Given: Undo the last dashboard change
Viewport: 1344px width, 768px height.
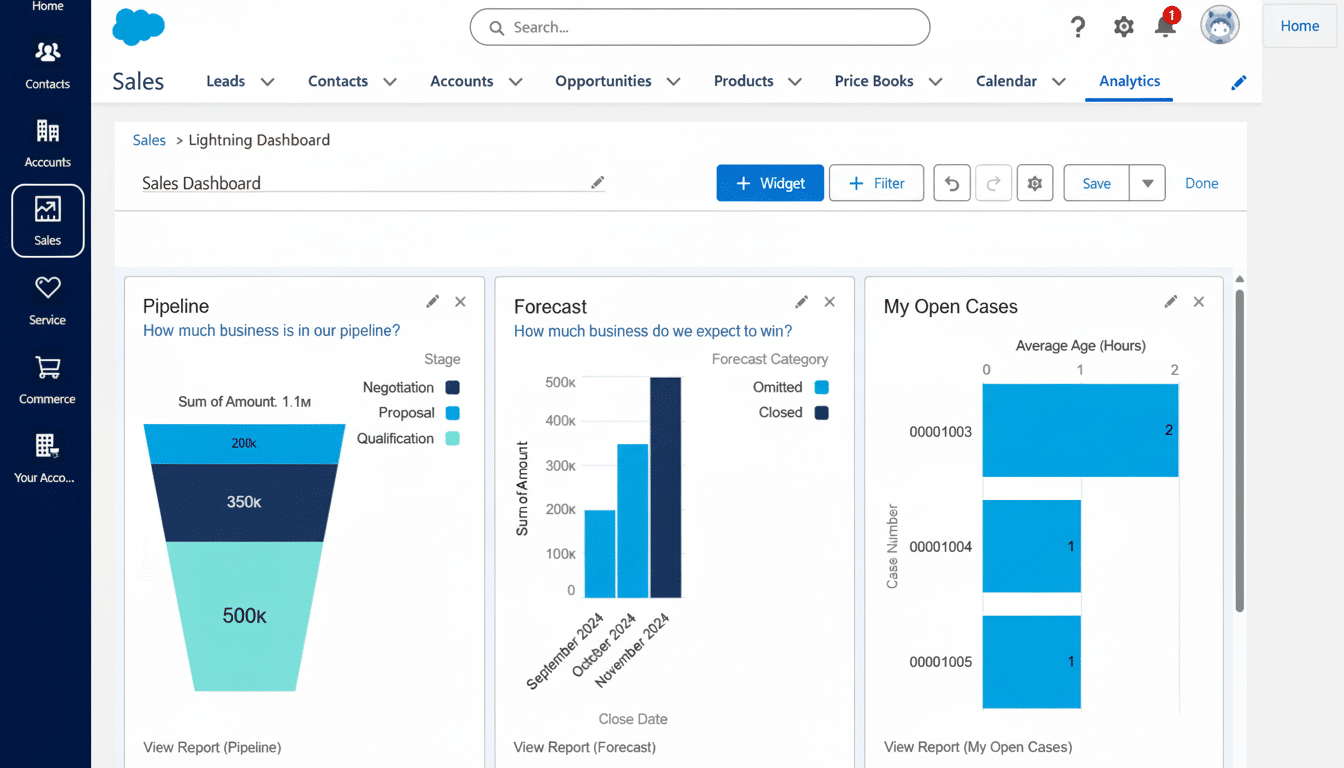Looking at the screenshot, I should pos(951,183).
